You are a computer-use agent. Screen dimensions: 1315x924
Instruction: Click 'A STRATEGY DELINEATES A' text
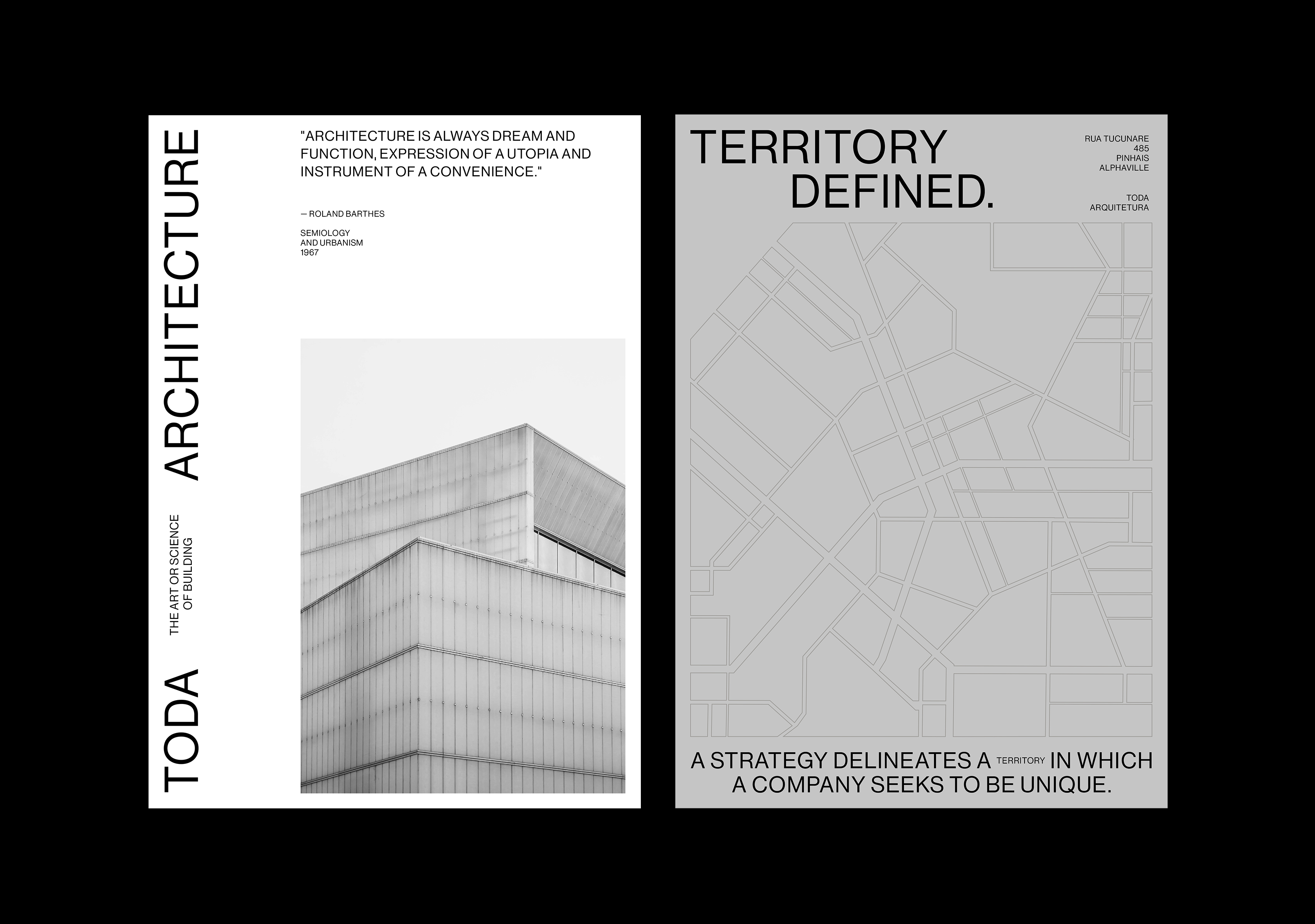coord(840,761)
